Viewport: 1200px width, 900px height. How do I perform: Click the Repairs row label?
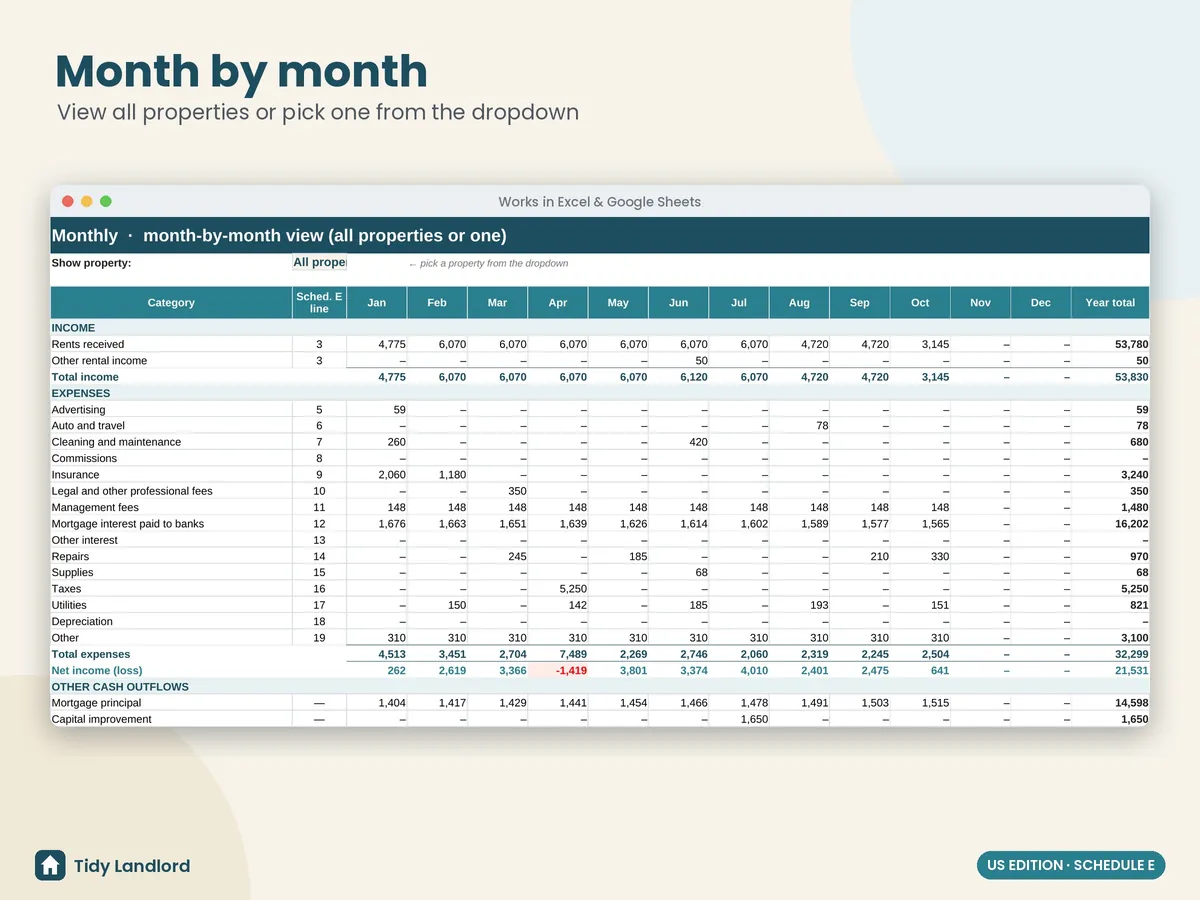(x=70, y=556)
